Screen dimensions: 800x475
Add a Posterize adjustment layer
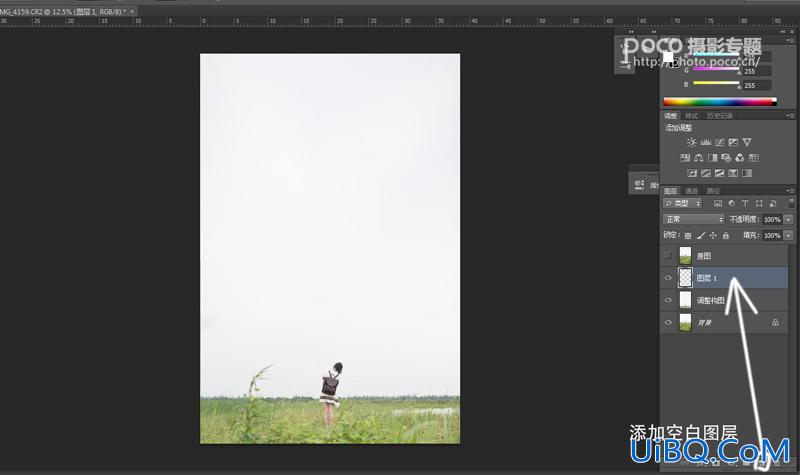(x=706, y=173)
